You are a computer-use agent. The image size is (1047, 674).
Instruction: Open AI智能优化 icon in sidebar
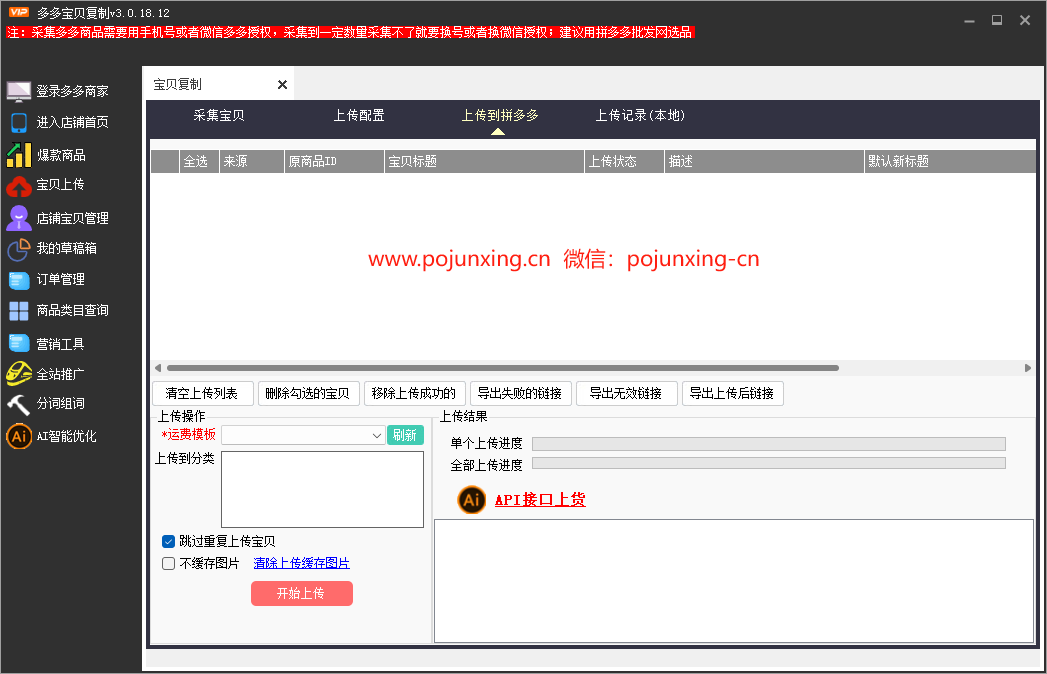(19, 436)
